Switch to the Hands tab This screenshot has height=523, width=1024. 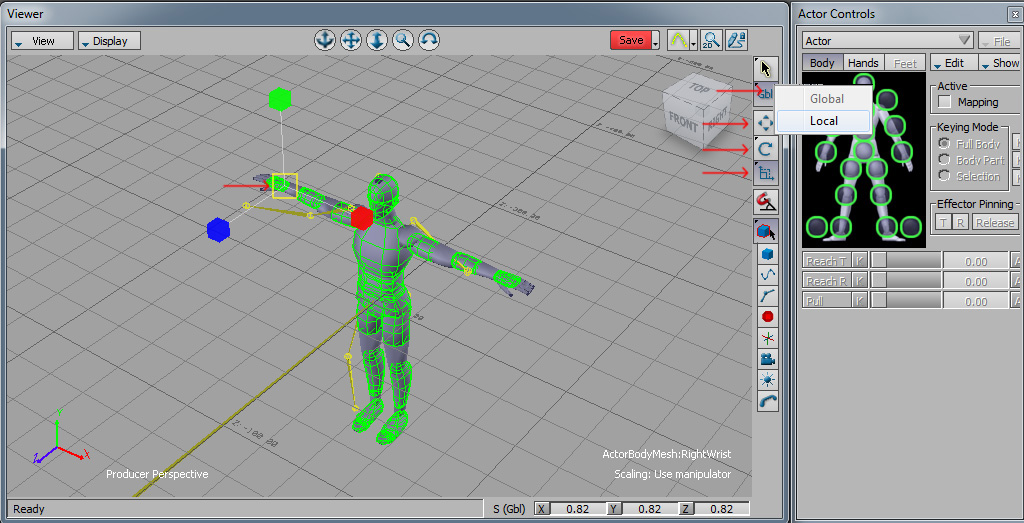point(862,63)
